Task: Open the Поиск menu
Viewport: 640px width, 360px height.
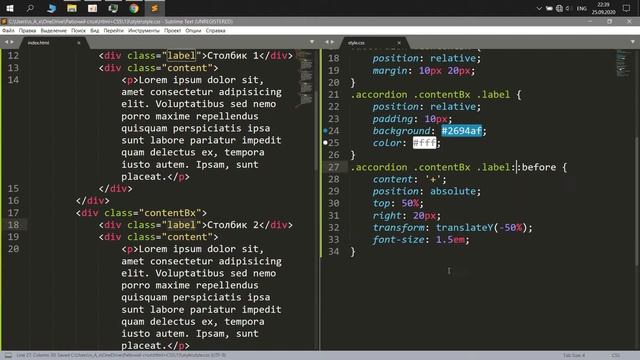Action: pyautogui.click(x=78, y=31)
